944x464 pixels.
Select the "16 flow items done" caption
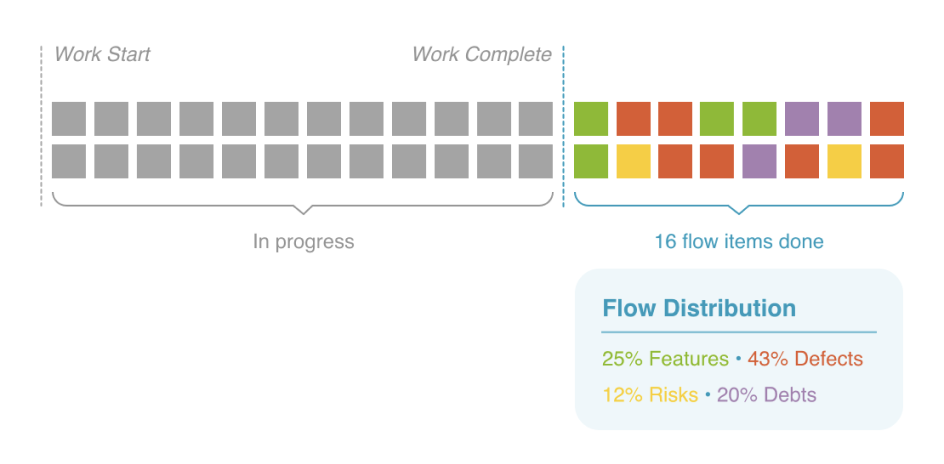click(x=739, y=242)
